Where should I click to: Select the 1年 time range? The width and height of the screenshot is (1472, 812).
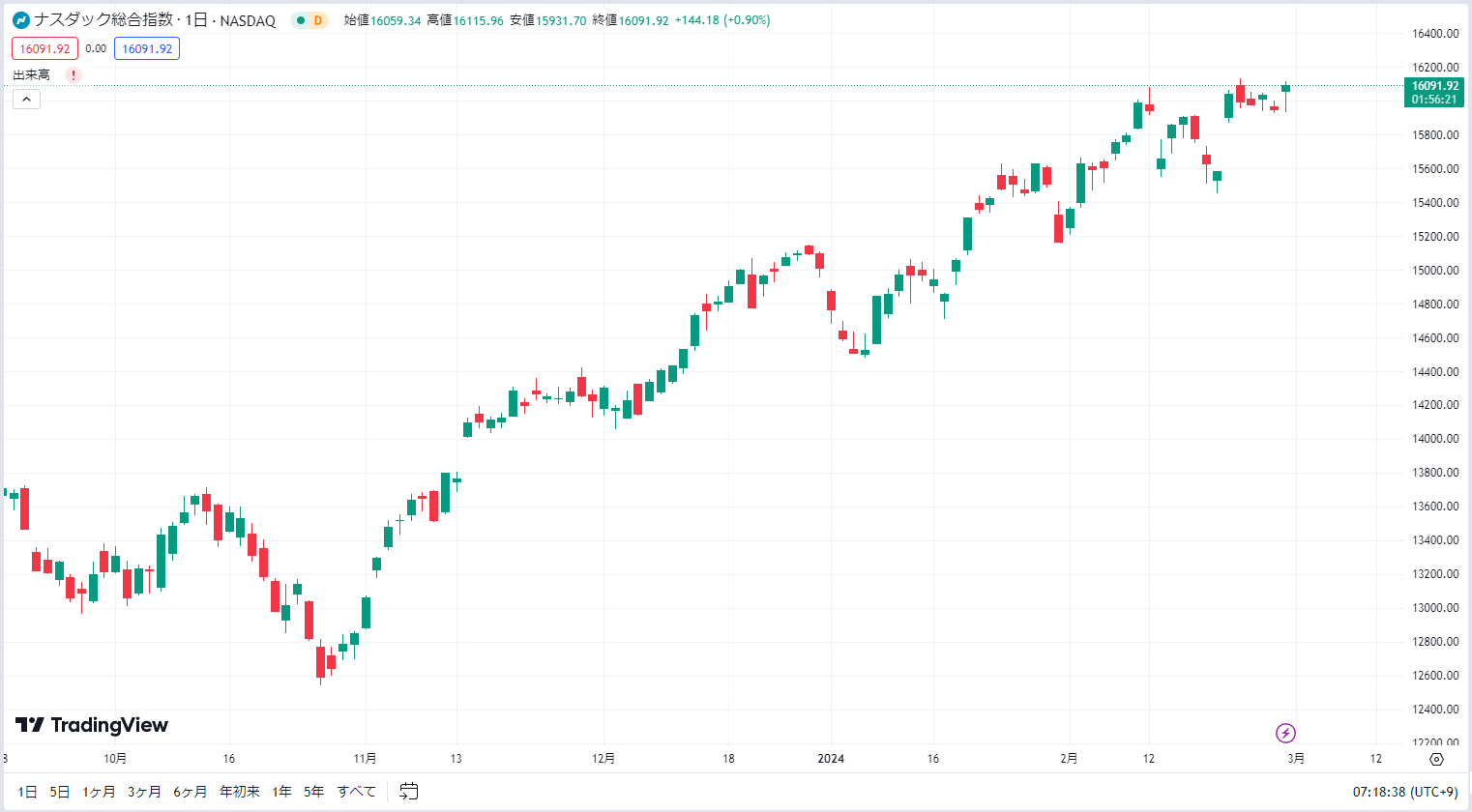coord(281,792)
